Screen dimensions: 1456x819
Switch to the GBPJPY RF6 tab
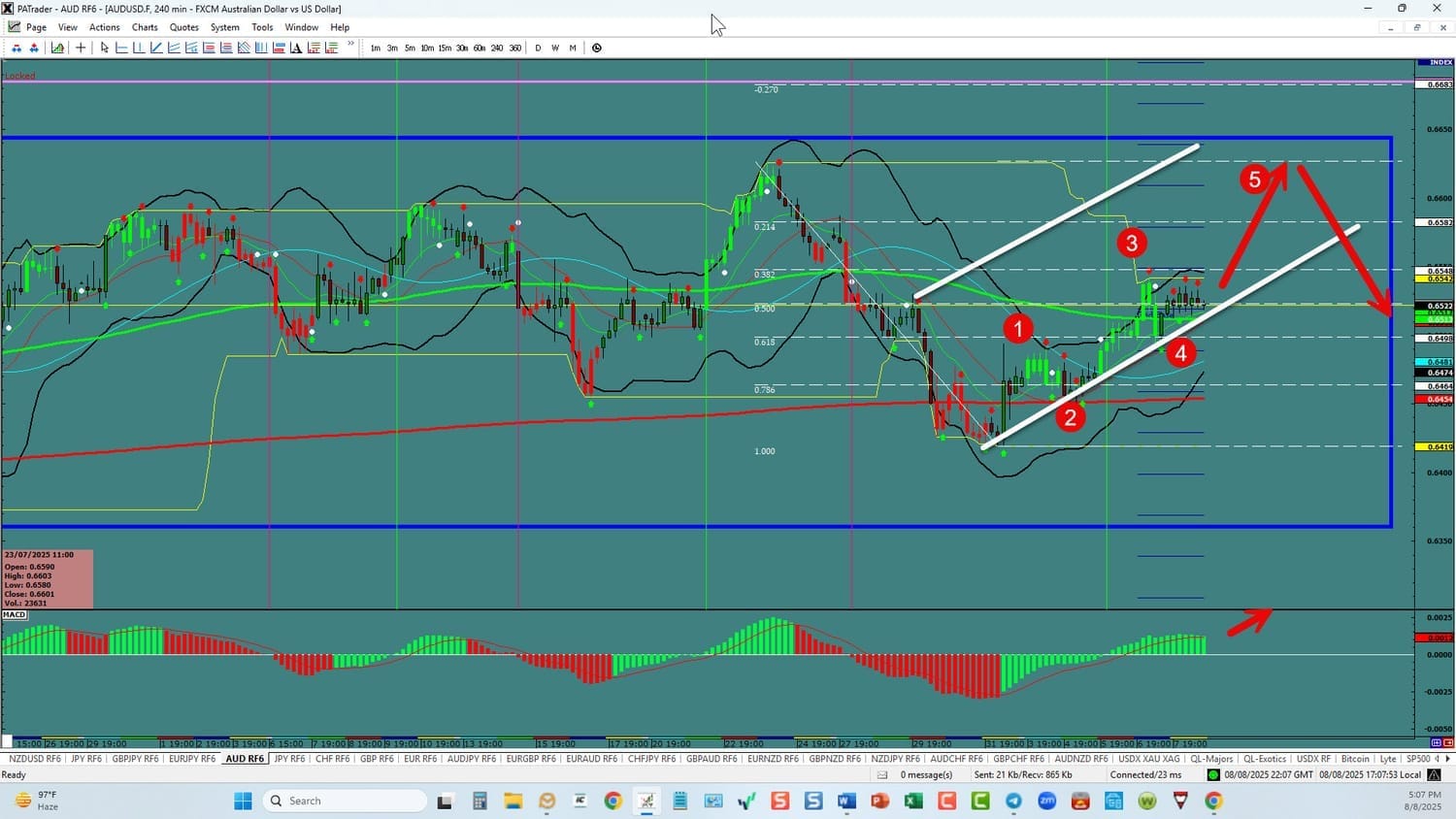click(135, 759)
